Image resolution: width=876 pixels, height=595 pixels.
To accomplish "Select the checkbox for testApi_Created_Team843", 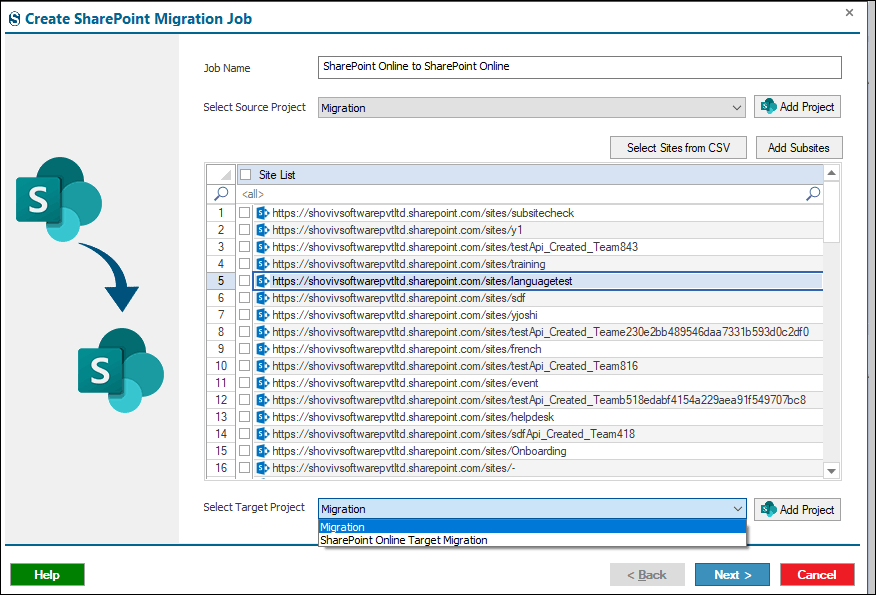I will pos(244,247).
